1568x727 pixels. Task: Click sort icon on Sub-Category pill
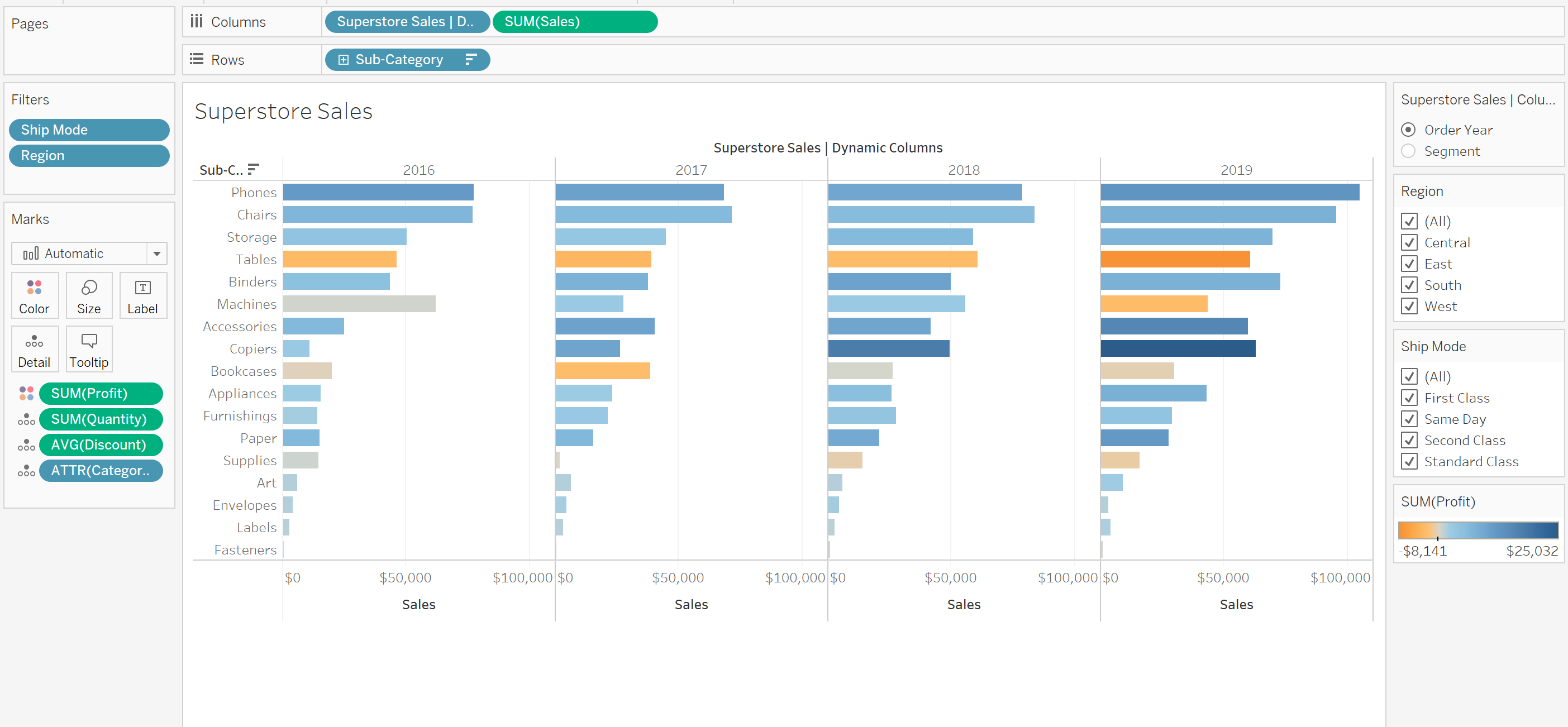pyautogui.click(x=470, y=60)
